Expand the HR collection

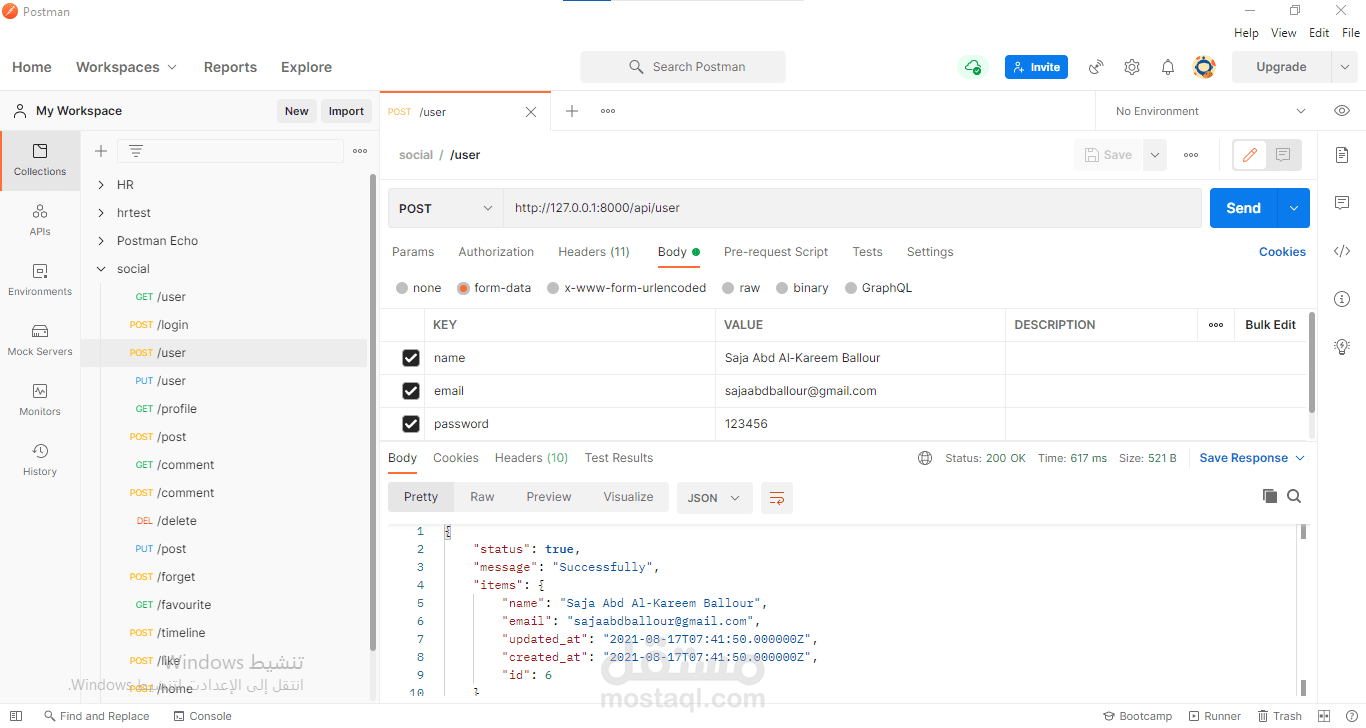click(x=101, y=185)
